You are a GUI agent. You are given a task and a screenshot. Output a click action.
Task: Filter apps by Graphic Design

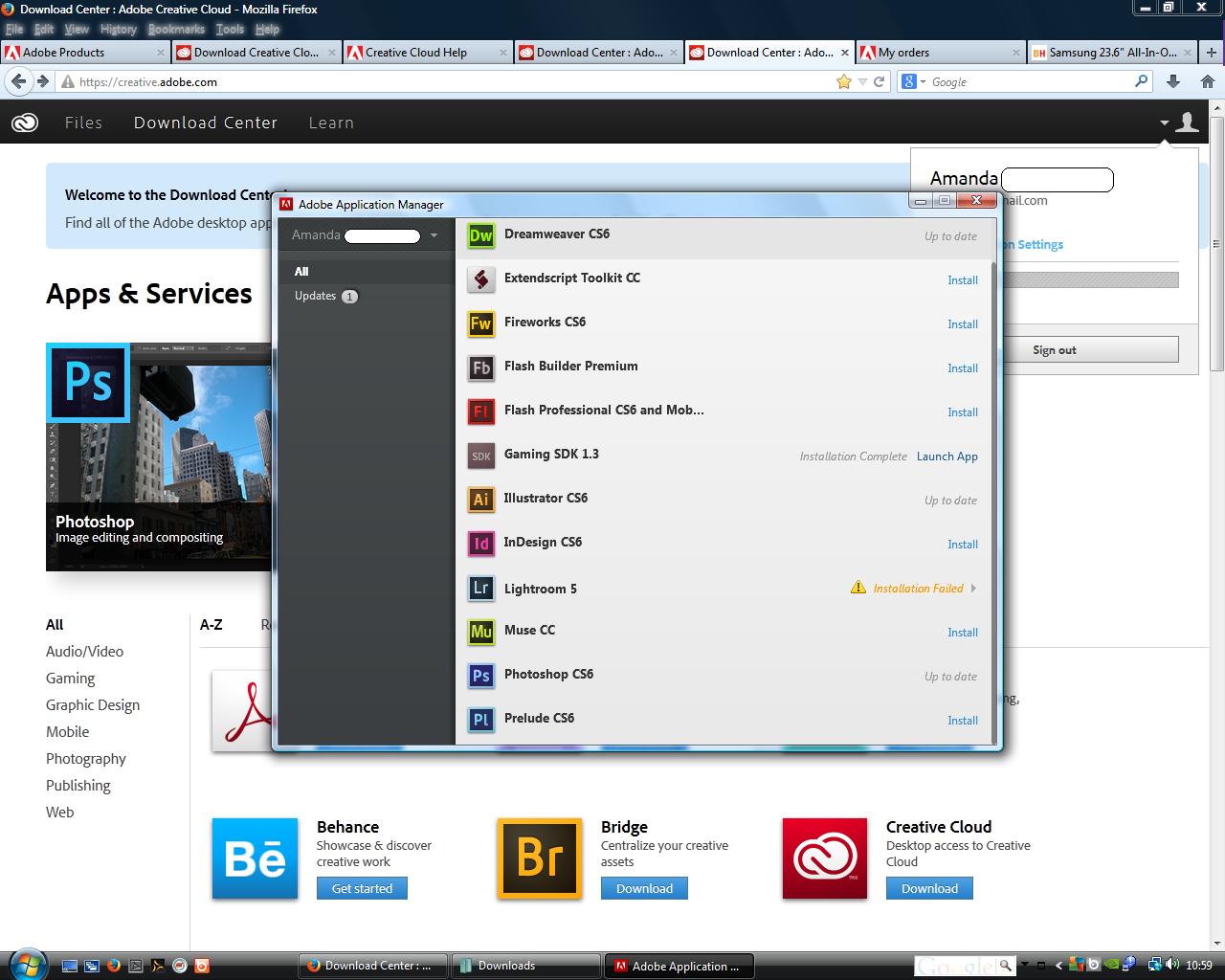pyautogui.click(x=93, y=705)
